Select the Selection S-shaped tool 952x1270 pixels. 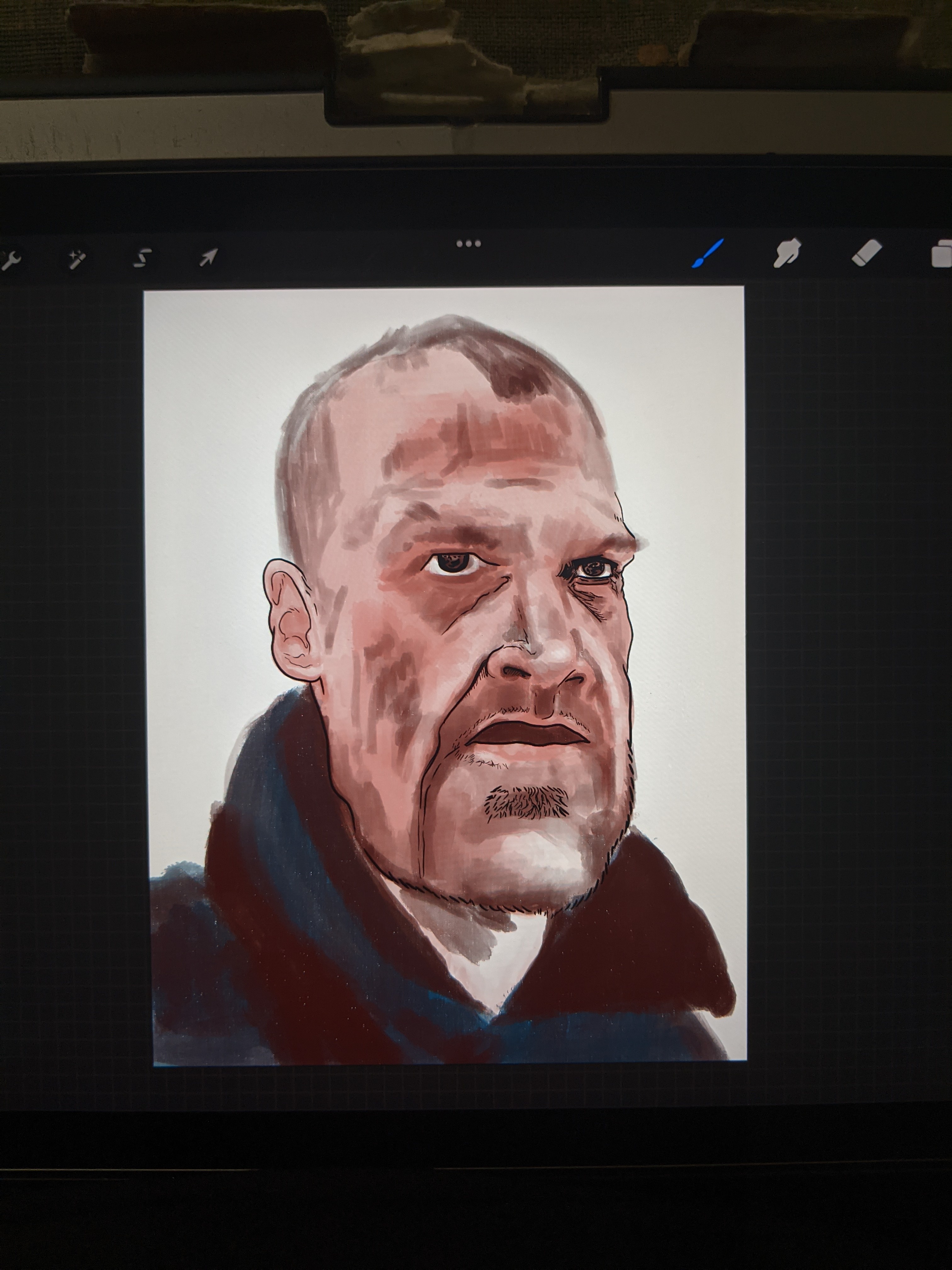point(142,258)
